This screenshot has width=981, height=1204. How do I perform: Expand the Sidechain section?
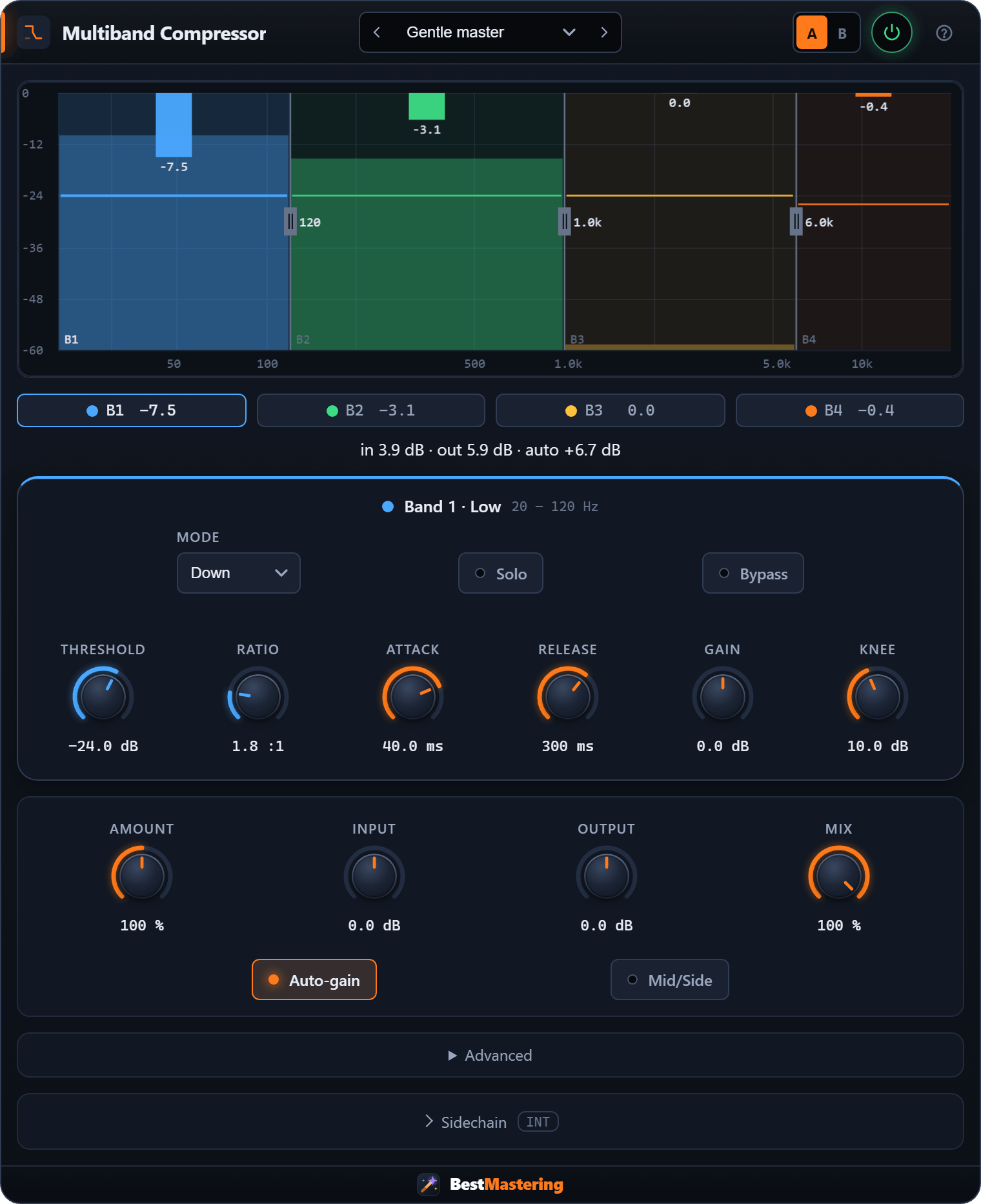[490, 1121]
